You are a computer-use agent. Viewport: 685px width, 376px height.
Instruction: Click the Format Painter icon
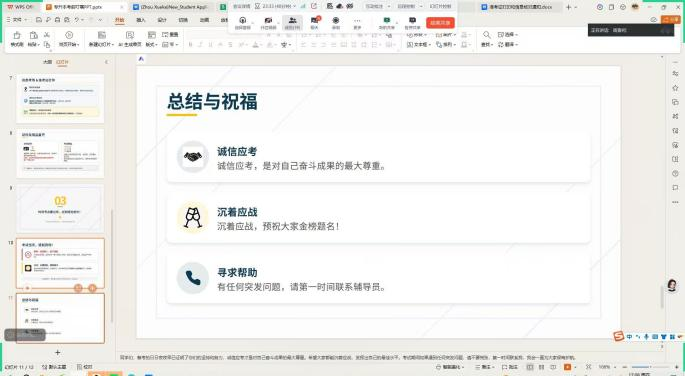point(17,35)
